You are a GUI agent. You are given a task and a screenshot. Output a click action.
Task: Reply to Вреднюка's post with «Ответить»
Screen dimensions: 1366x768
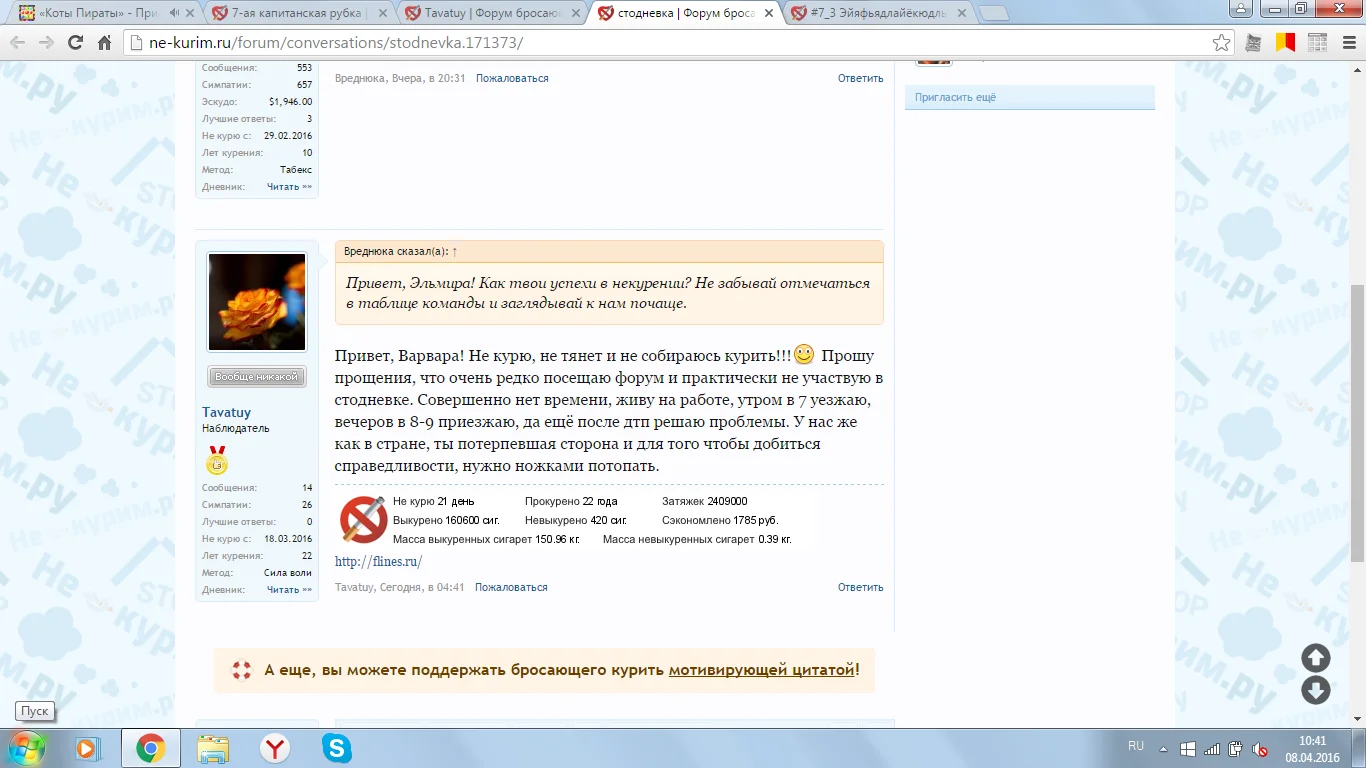pos(860,78)
